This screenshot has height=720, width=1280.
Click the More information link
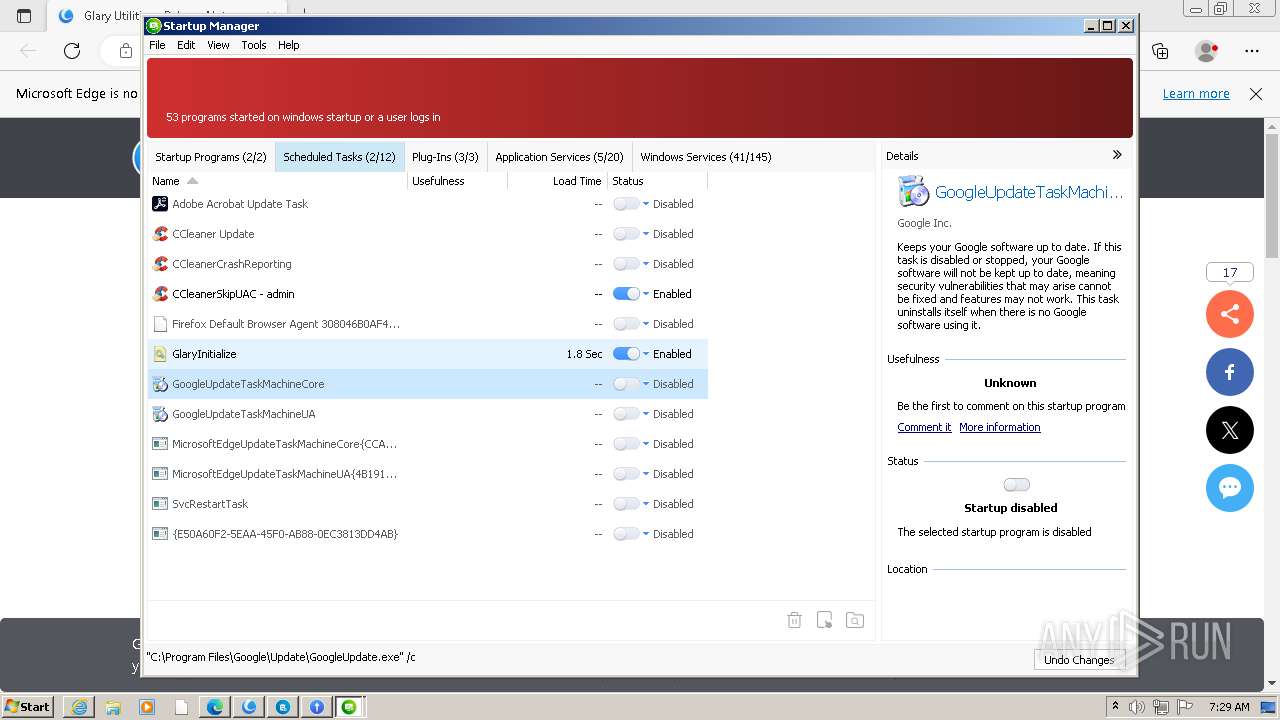(x=1000, y=427)
